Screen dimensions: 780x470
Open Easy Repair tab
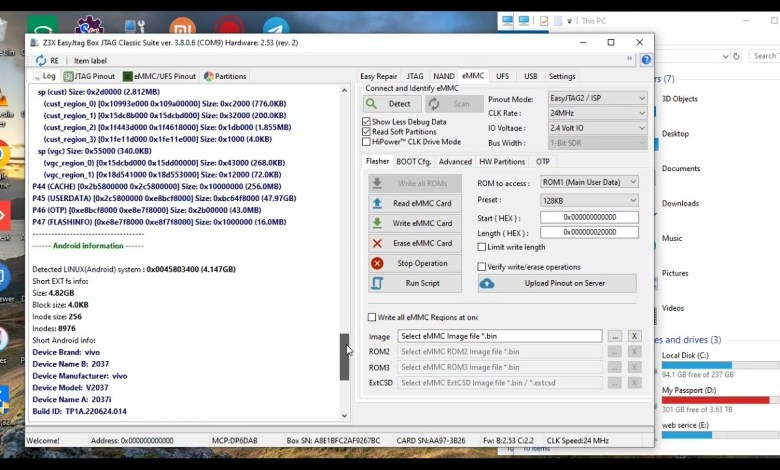point(379,76)
